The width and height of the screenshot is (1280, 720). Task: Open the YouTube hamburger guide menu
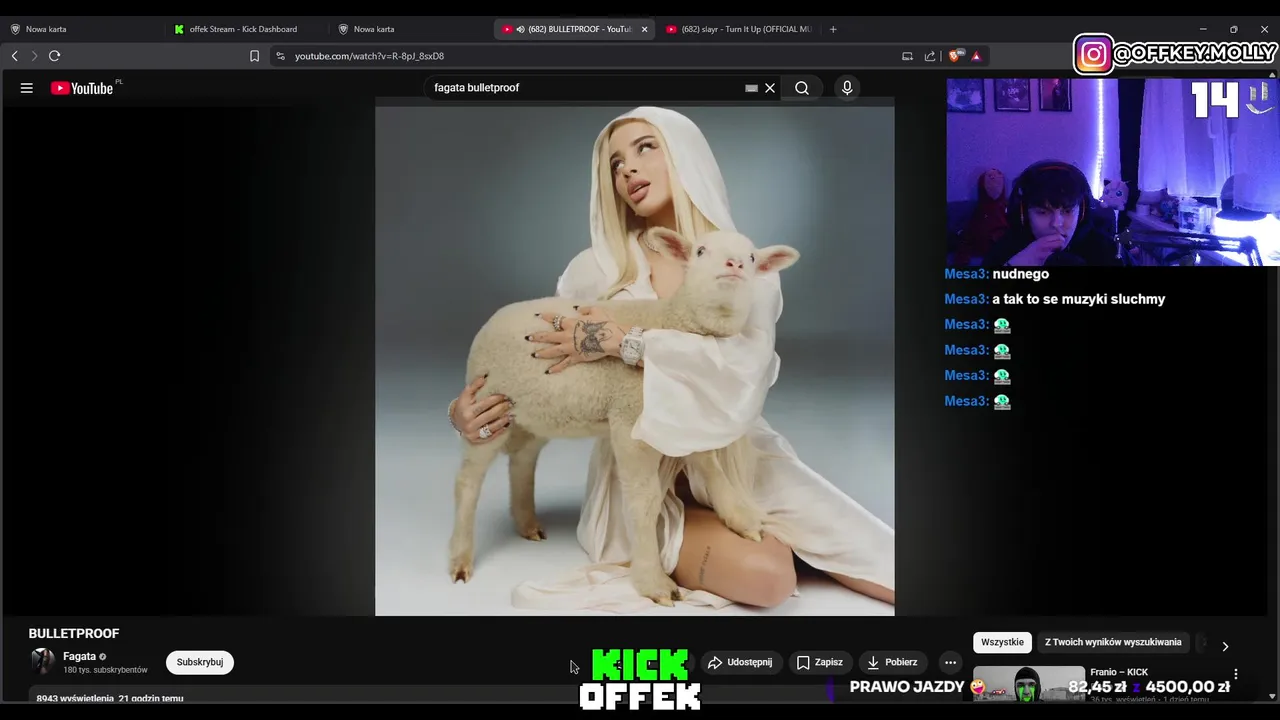tap(27, 88)
